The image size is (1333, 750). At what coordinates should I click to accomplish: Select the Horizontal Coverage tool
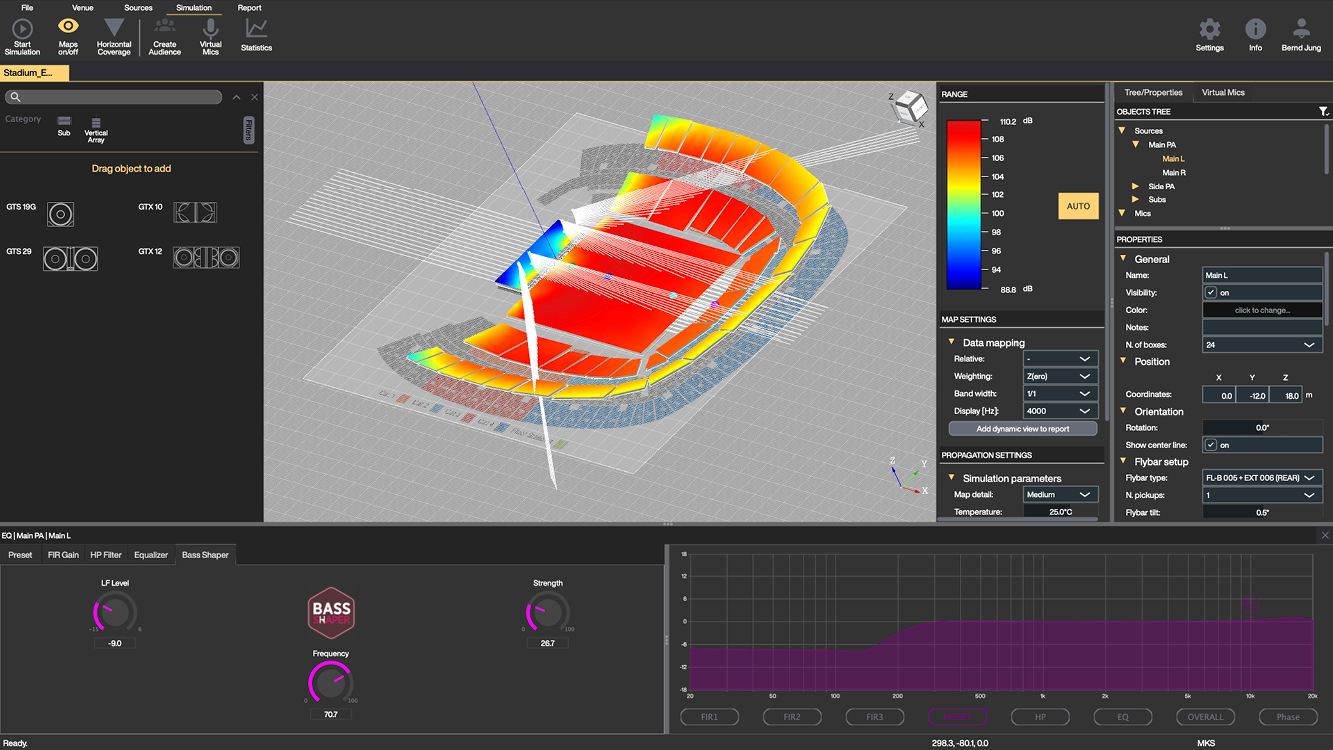click(x=114, y=29)
